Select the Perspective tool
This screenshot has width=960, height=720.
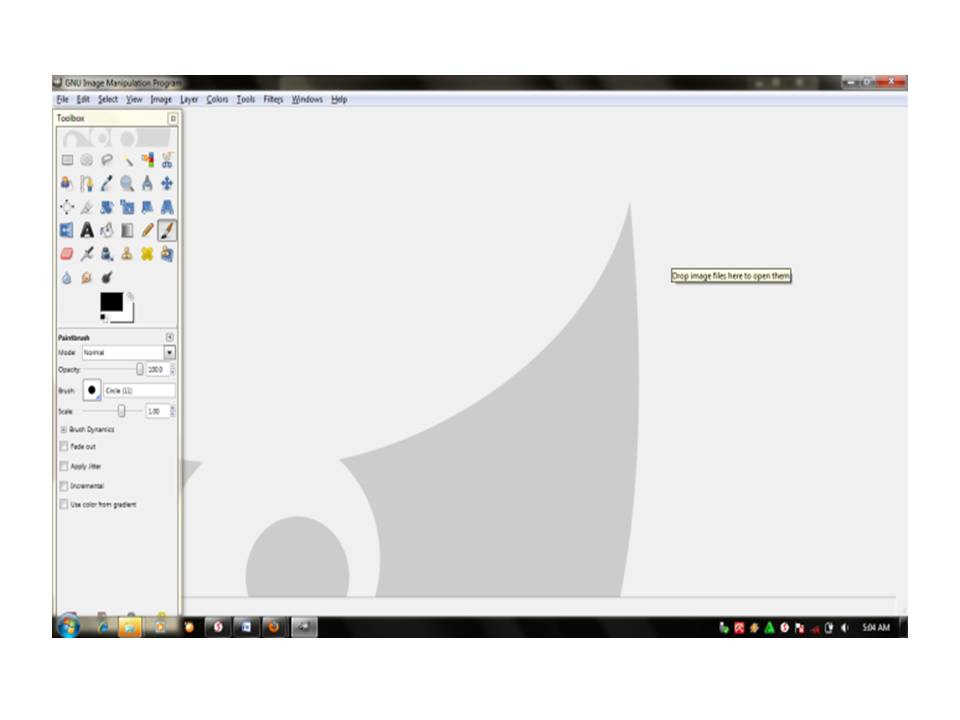[167, 207]
